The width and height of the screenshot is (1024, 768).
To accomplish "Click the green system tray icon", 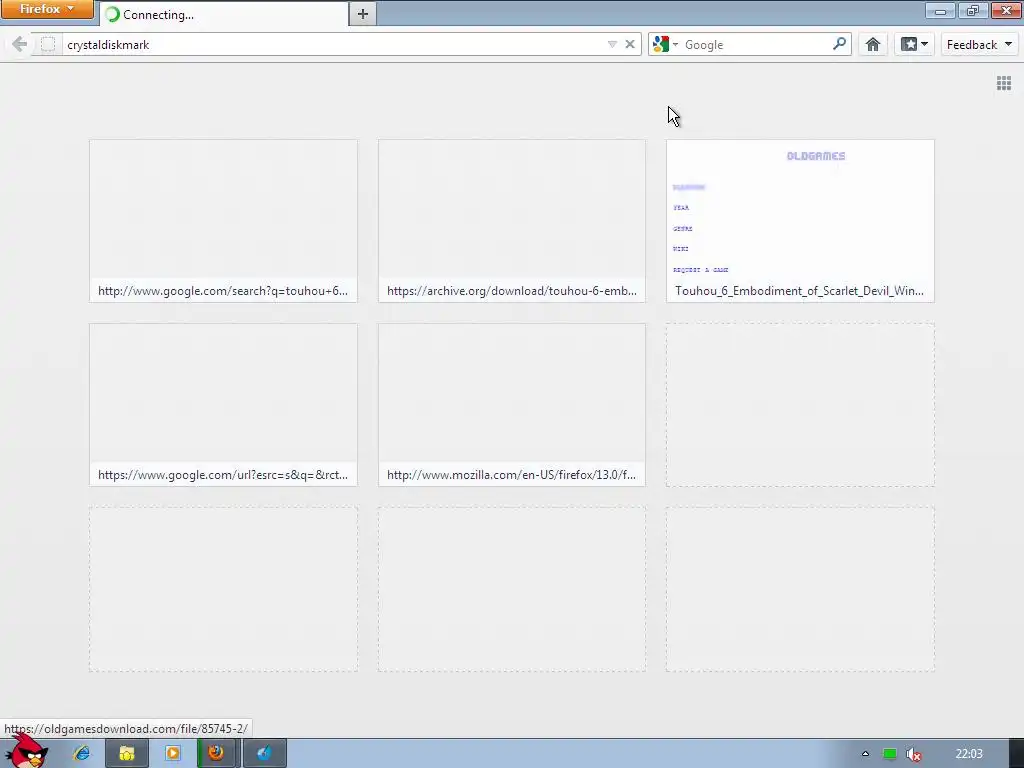I will [x=889, y=754].
